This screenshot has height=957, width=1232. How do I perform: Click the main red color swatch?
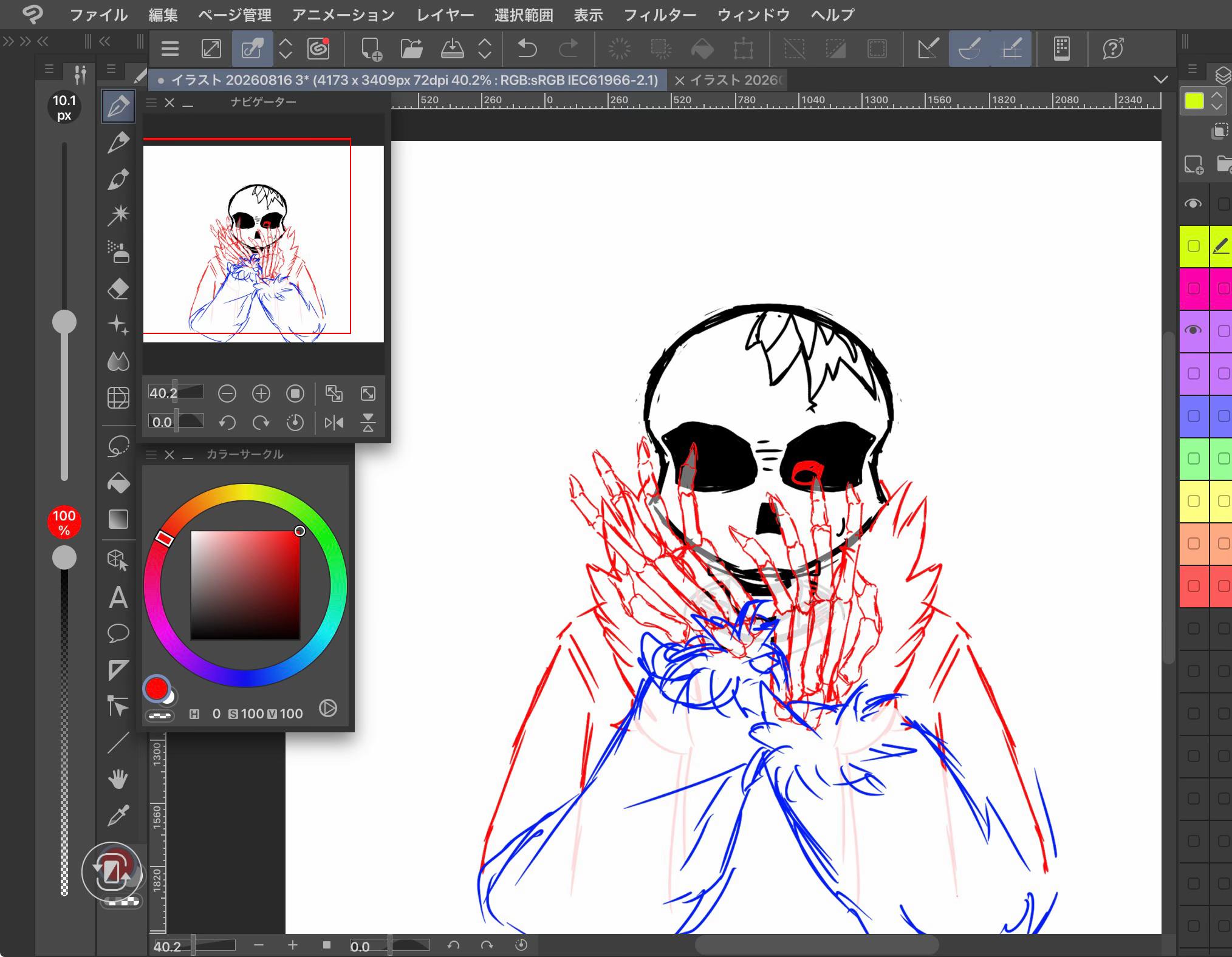click(x=157, y=689)
